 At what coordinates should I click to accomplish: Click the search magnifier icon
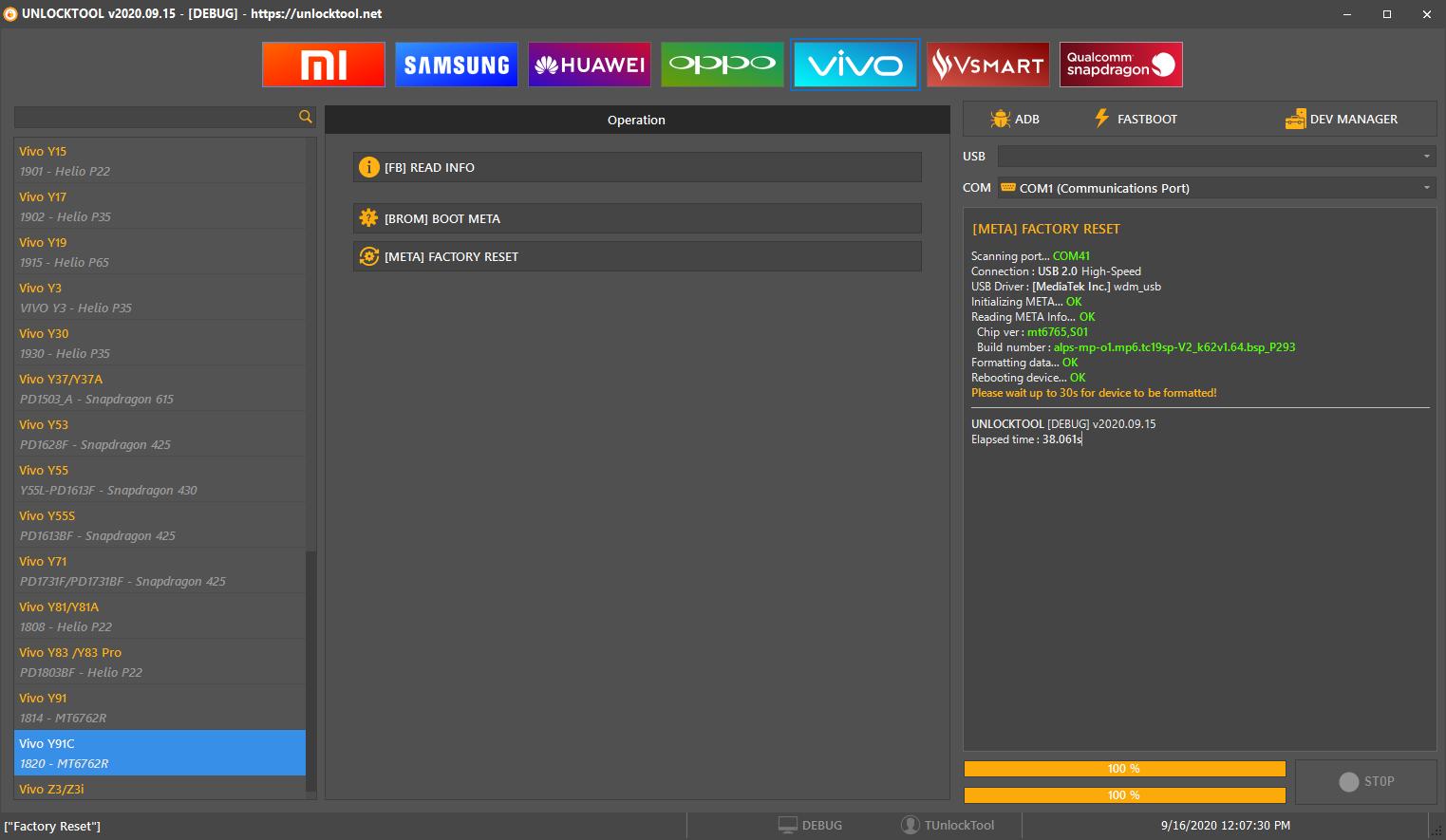click(306, 117)
